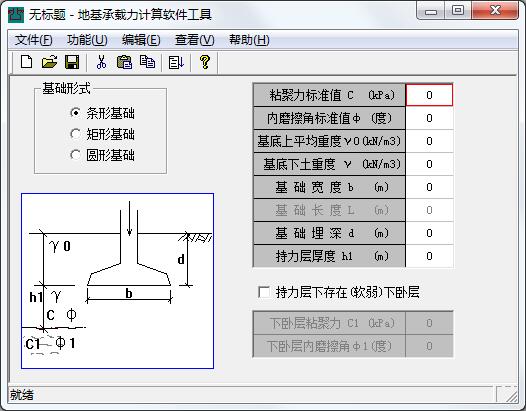Click the clipboard toolbar icon beside scissors
Viewport: 526px width, 411px height.
tap(124, 62)
